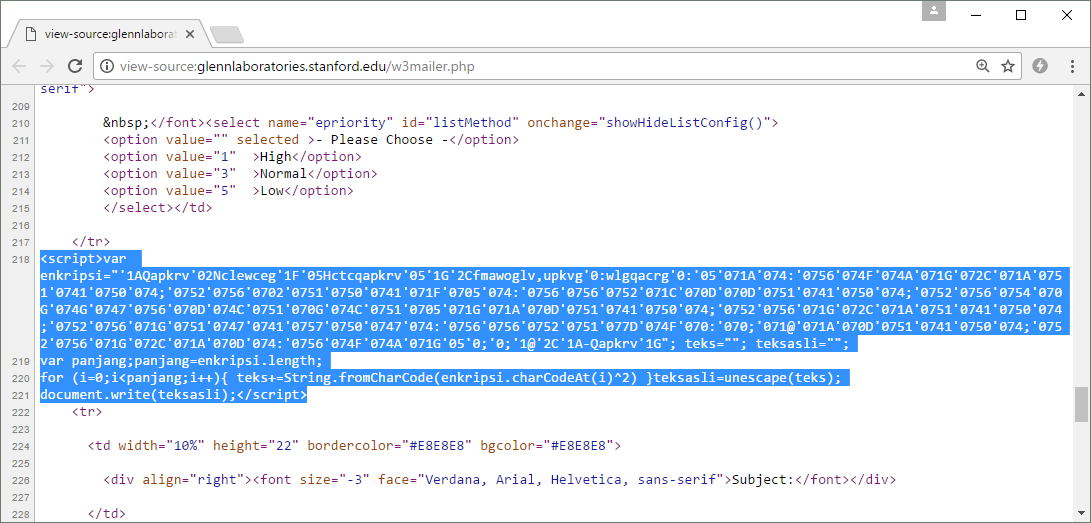Click the "Subject:" text in source
The width and height of the screenshot is (1091, 523).
pos(763,479)
